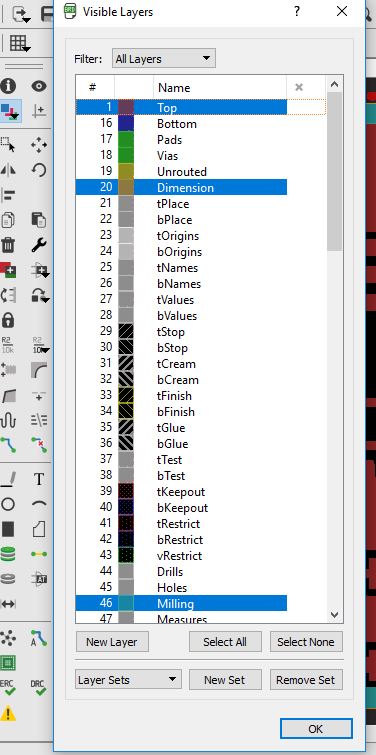Open the Filter All Layers dropdown

pos(164,59)
